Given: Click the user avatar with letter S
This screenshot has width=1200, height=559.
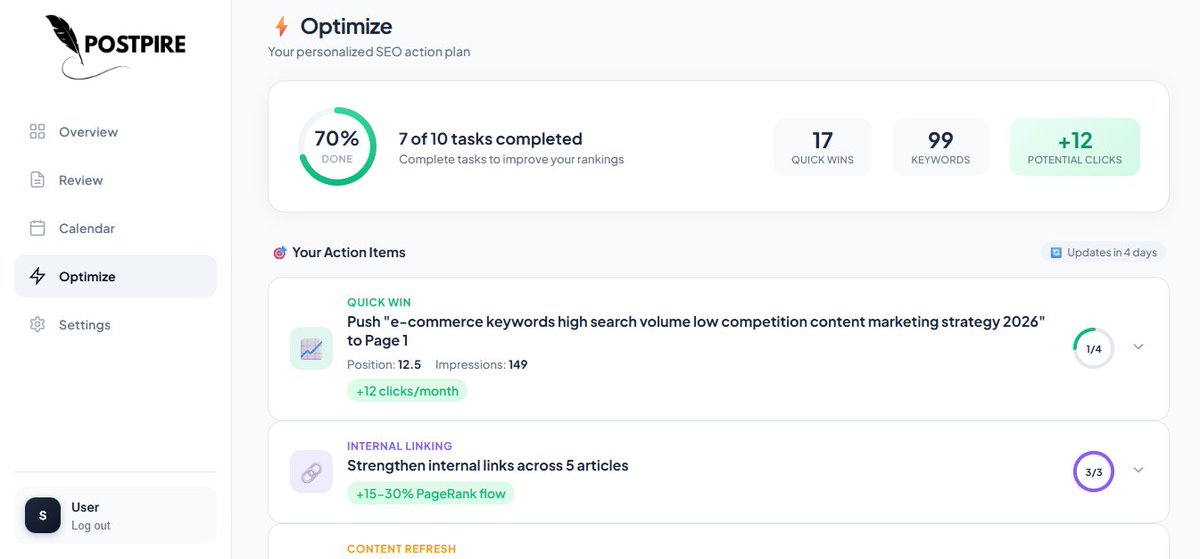Looking at the screenshot, I should point(43,516).
